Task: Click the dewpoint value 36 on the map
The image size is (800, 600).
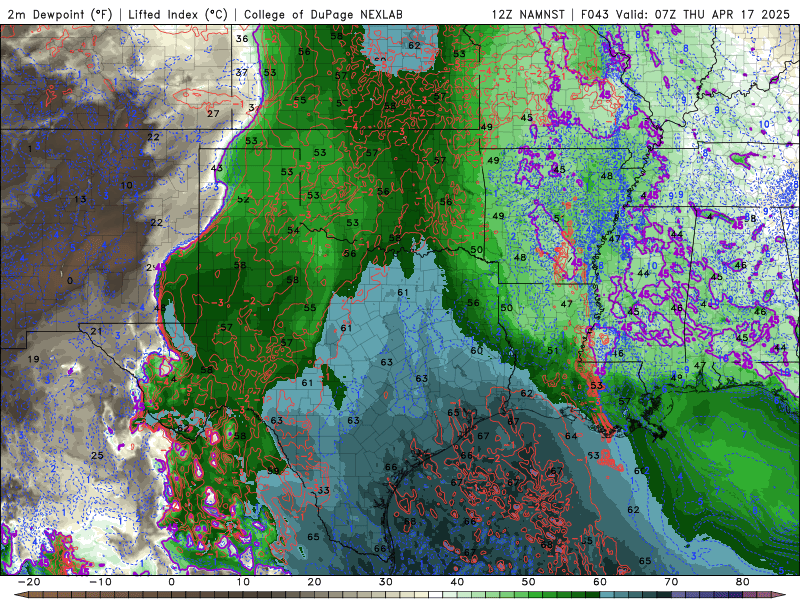Action: 242,39
